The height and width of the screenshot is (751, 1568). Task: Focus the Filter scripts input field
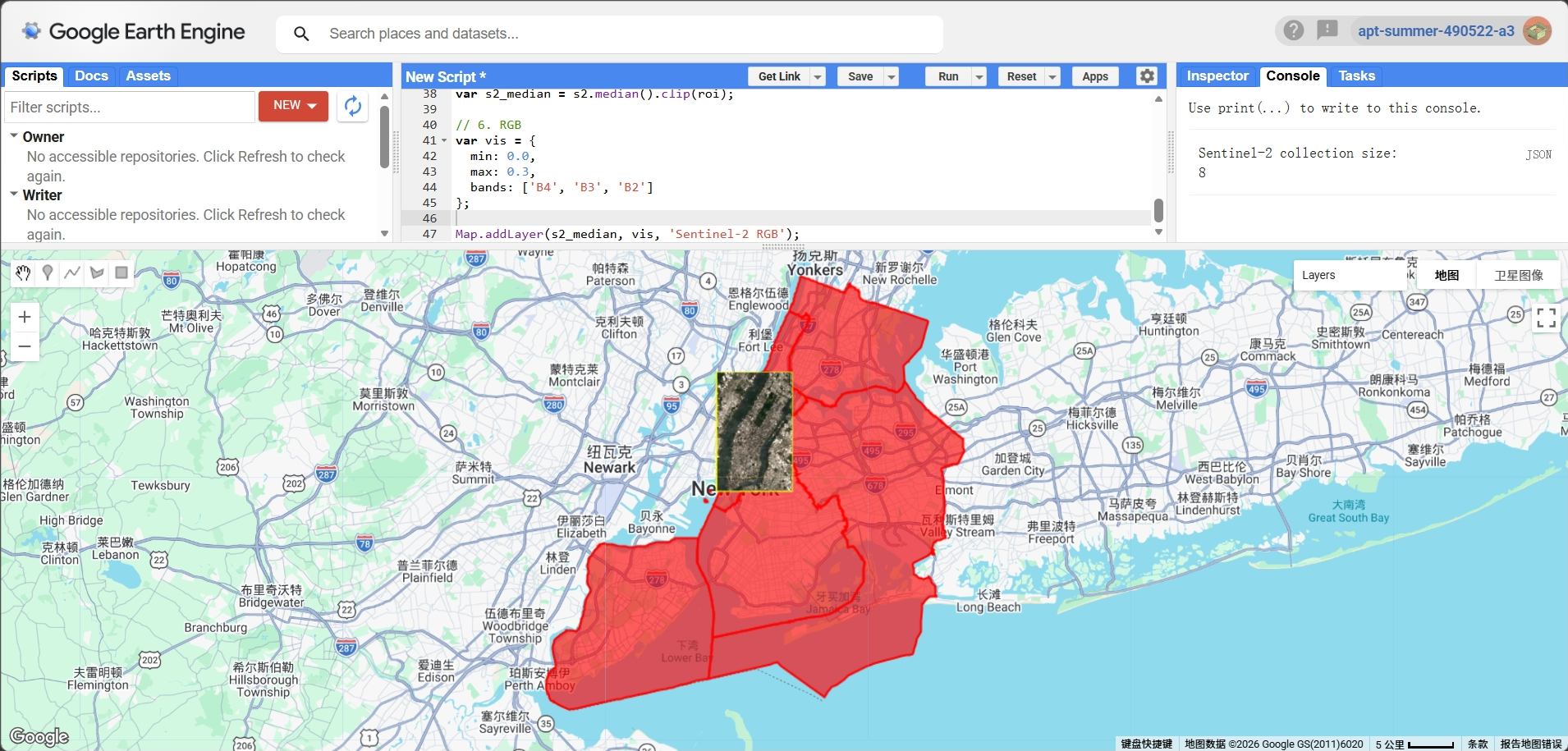[130, 107]
